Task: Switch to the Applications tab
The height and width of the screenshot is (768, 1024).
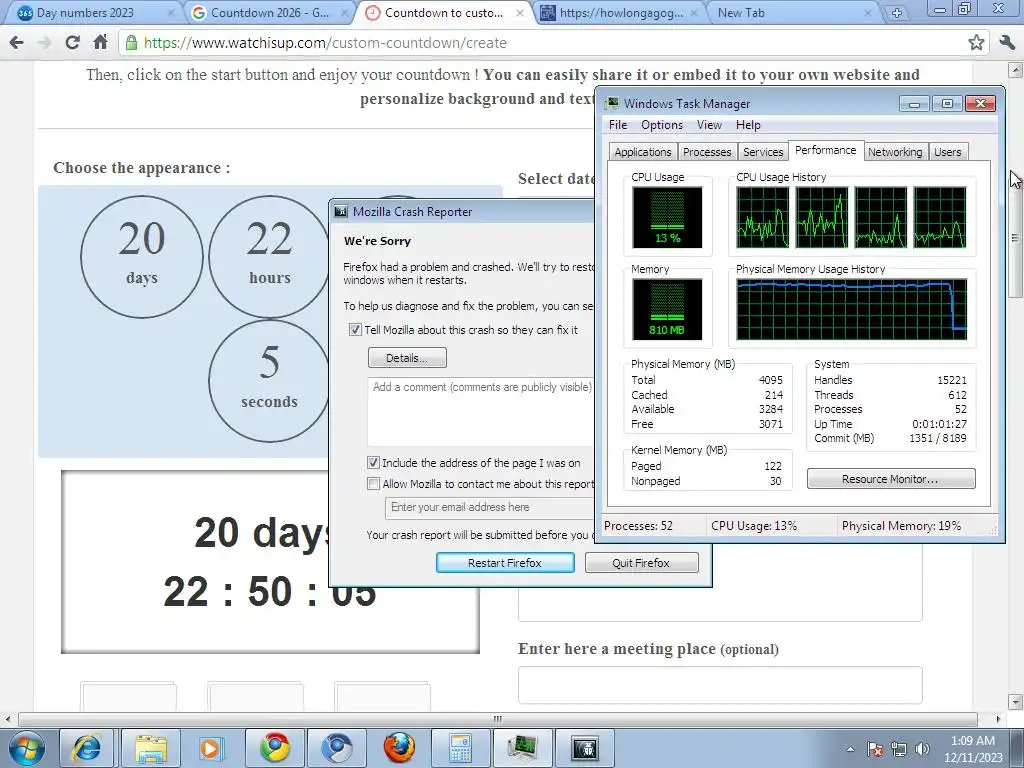Action: tap(643, 152)
